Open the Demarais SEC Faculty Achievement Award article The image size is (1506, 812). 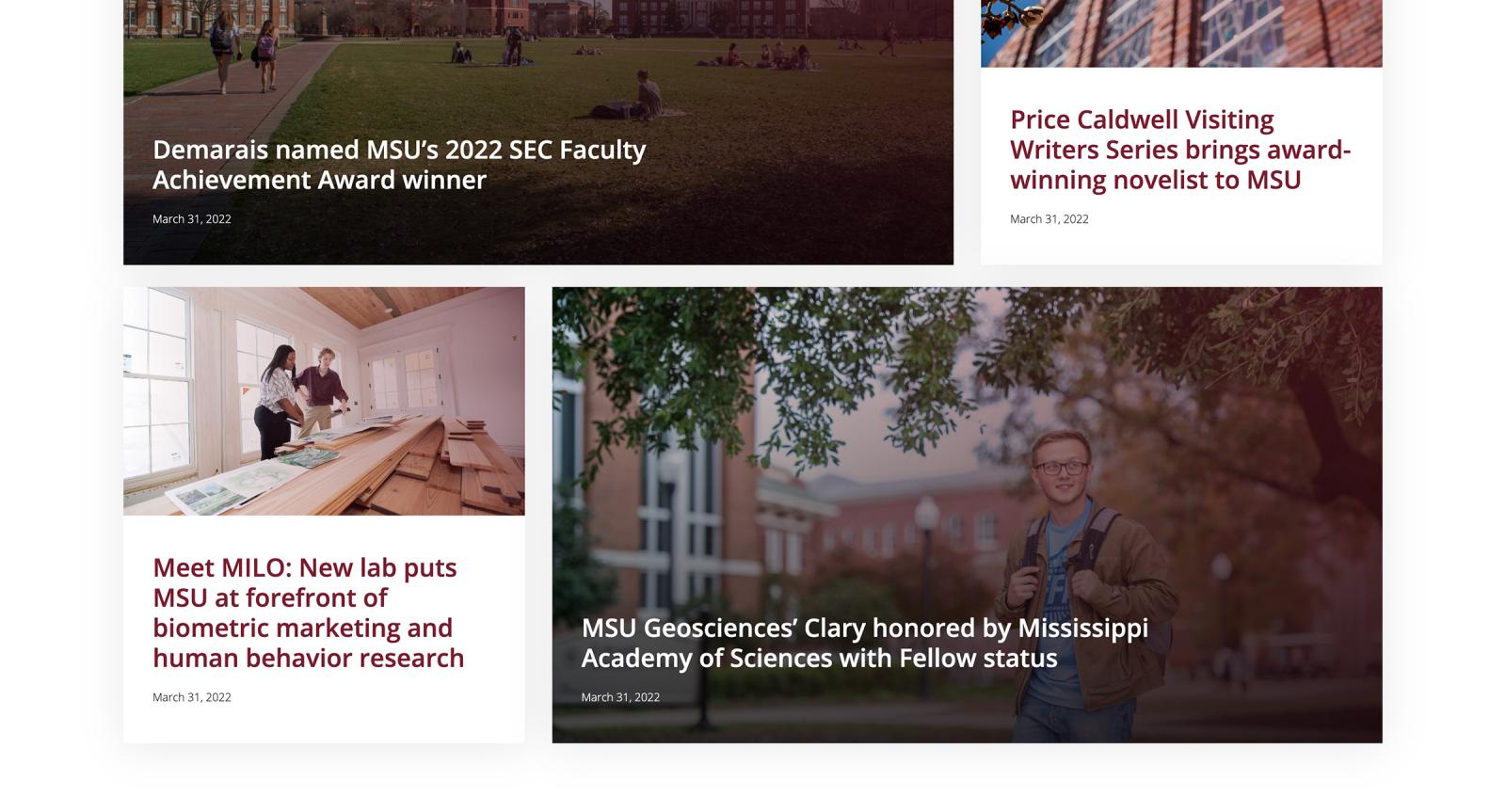point(399,165)
